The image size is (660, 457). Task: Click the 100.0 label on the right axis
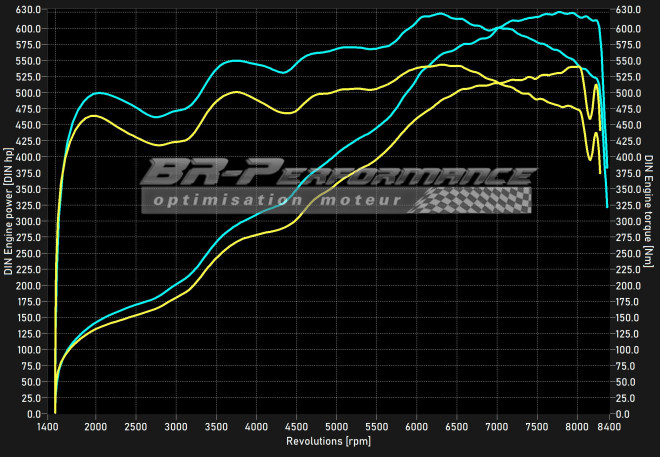click(x=629, y=350)
